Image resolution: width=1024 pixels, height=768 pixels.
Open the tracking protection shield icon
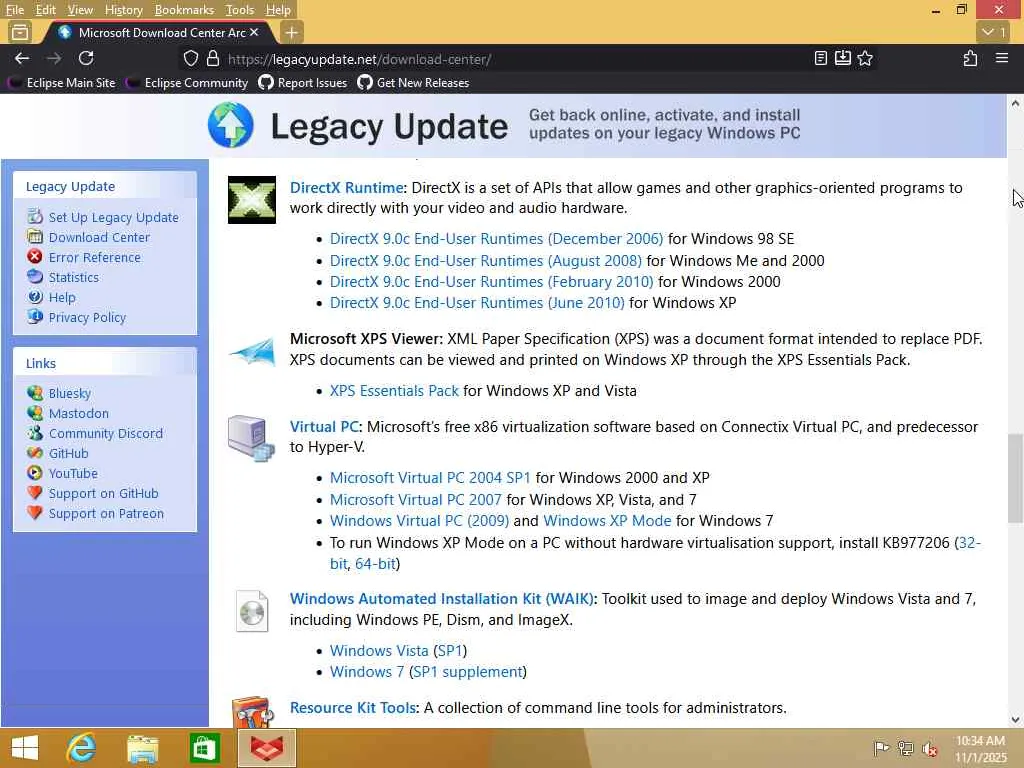[x=191, y=58]
